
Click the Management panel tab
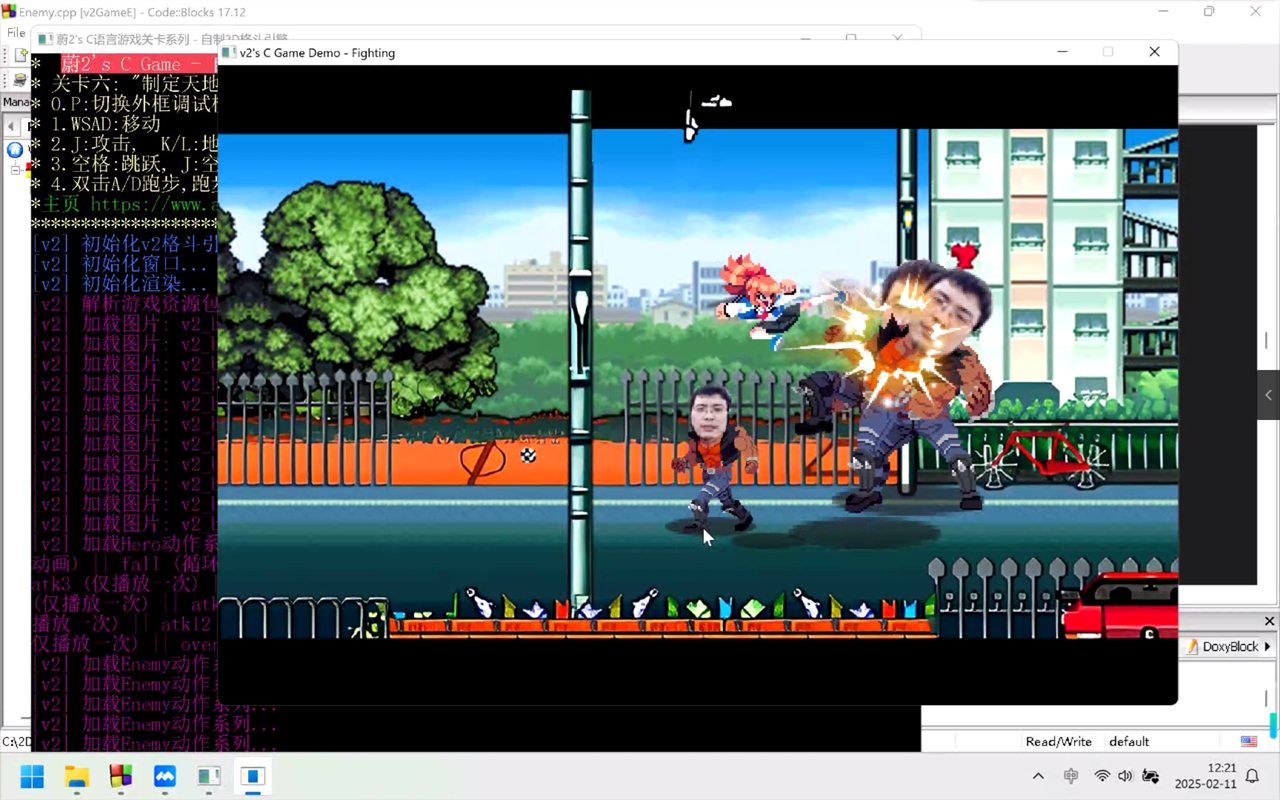15,102
